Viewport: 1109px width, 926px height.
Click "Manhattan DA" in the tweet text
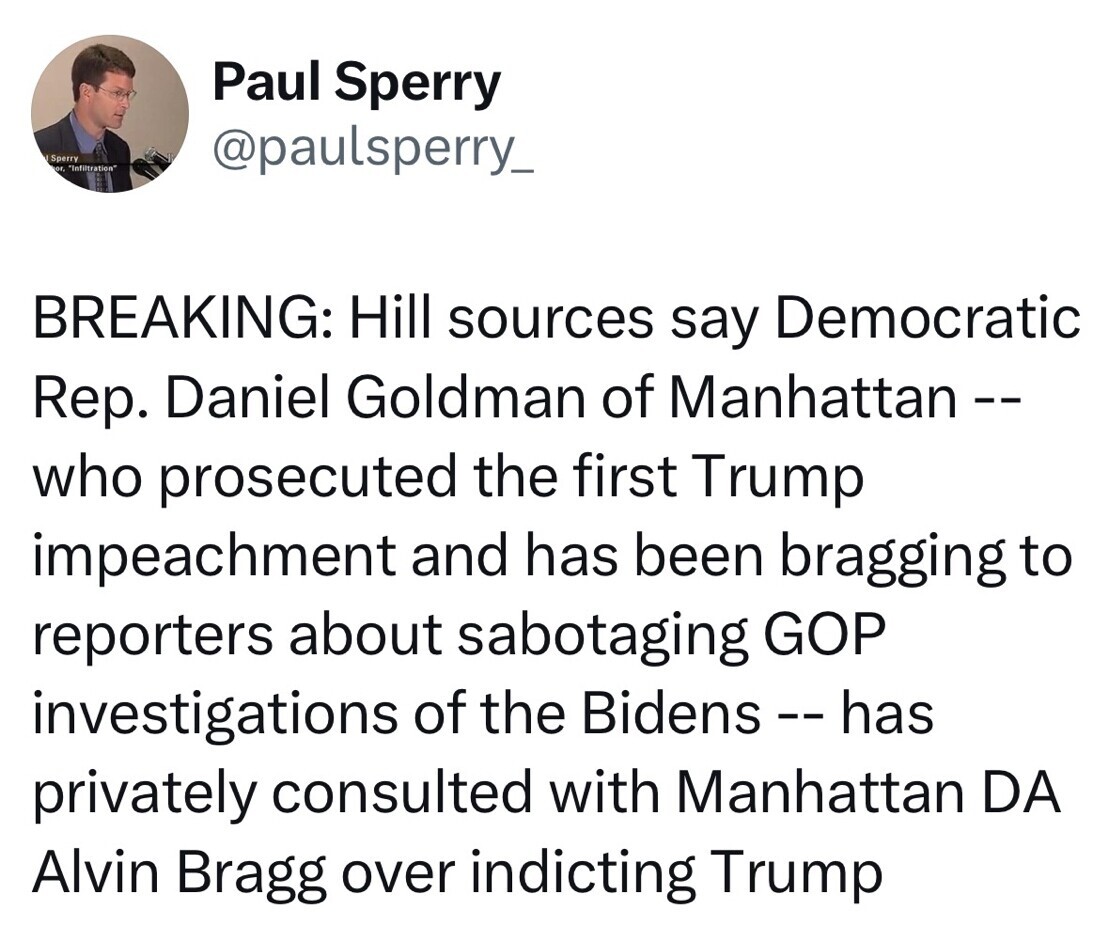point(869,794)
